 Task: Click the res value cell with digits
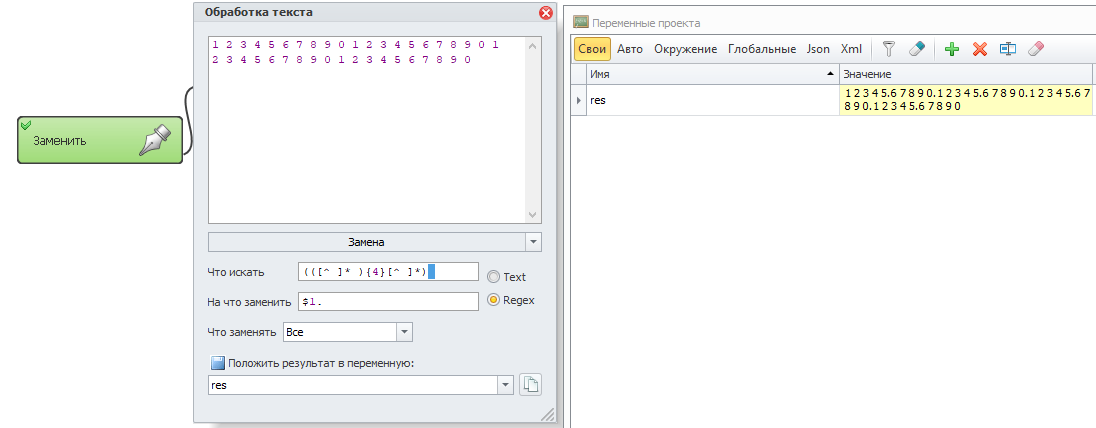click(x=965, y=100)
